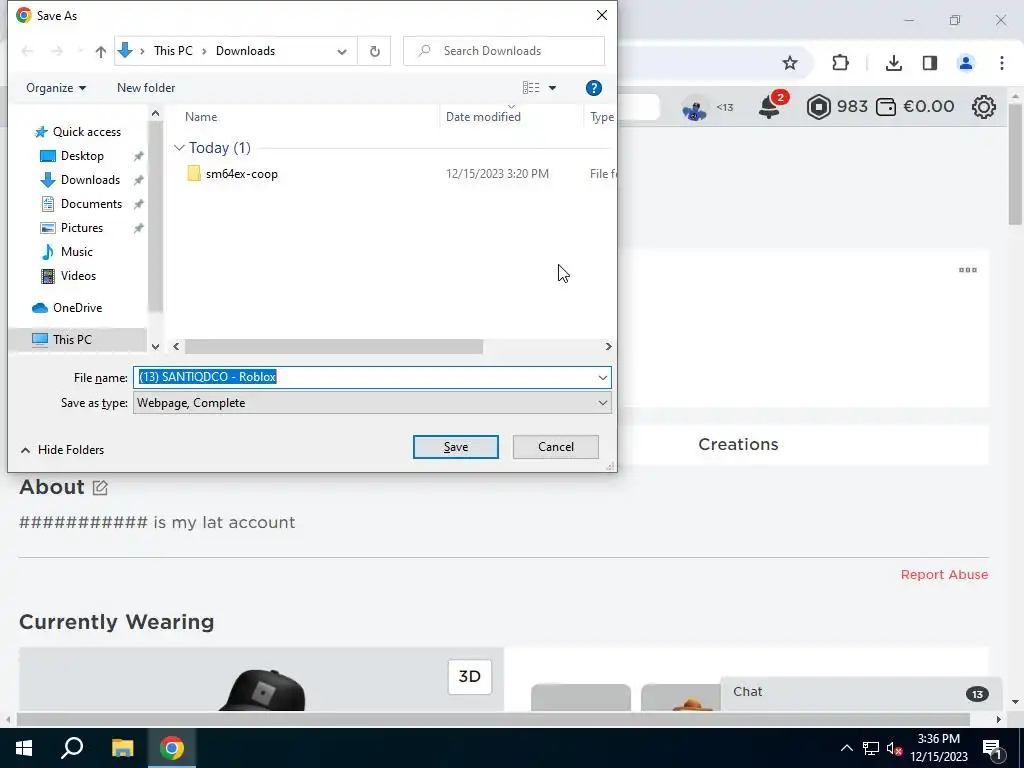Screen dimensions: 1024x768
Task: Click the dialog horizontal scrollbar
Action: [334, 346]
